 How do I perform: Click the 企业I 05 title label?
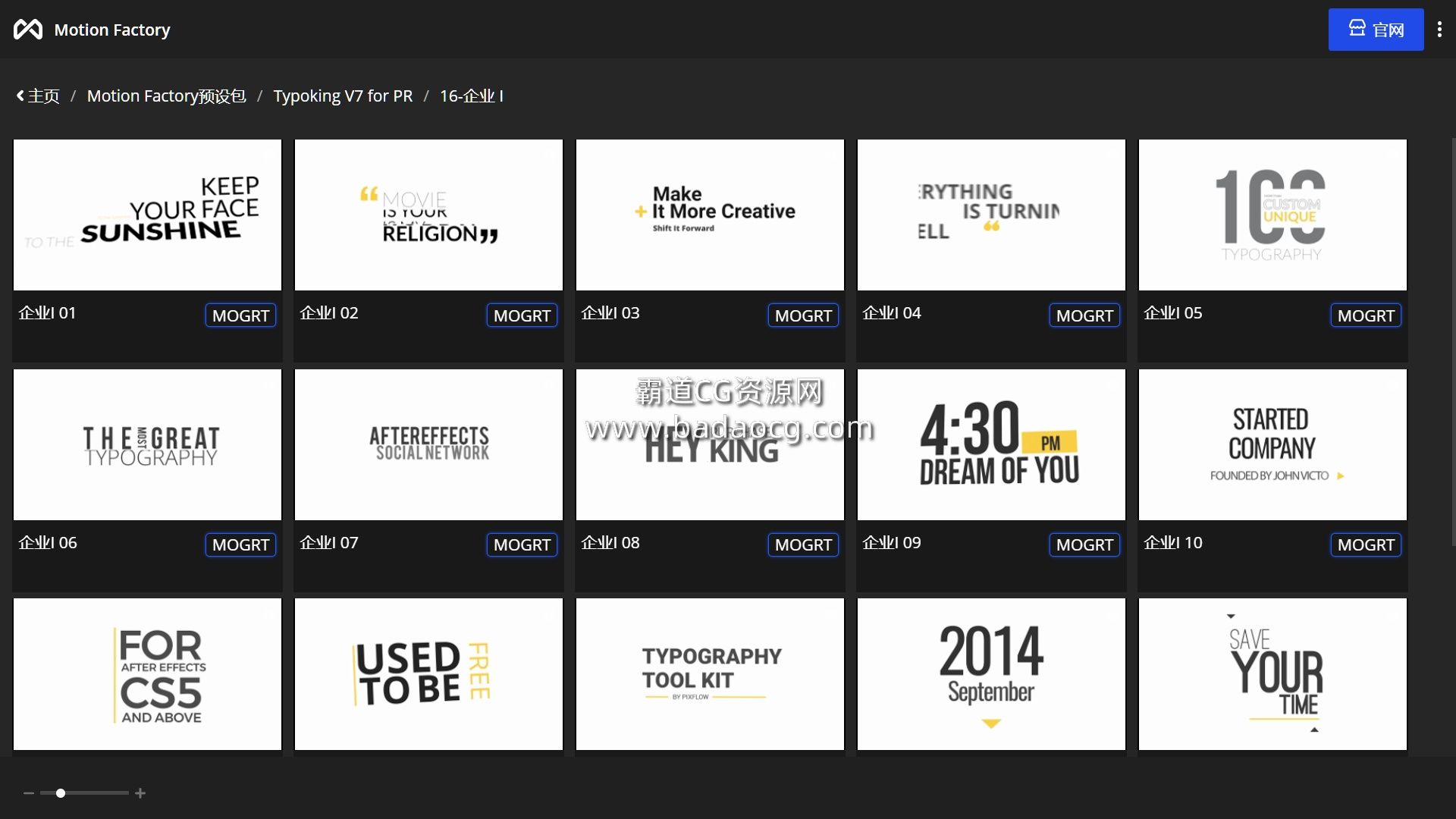(x=1172, y=312)
